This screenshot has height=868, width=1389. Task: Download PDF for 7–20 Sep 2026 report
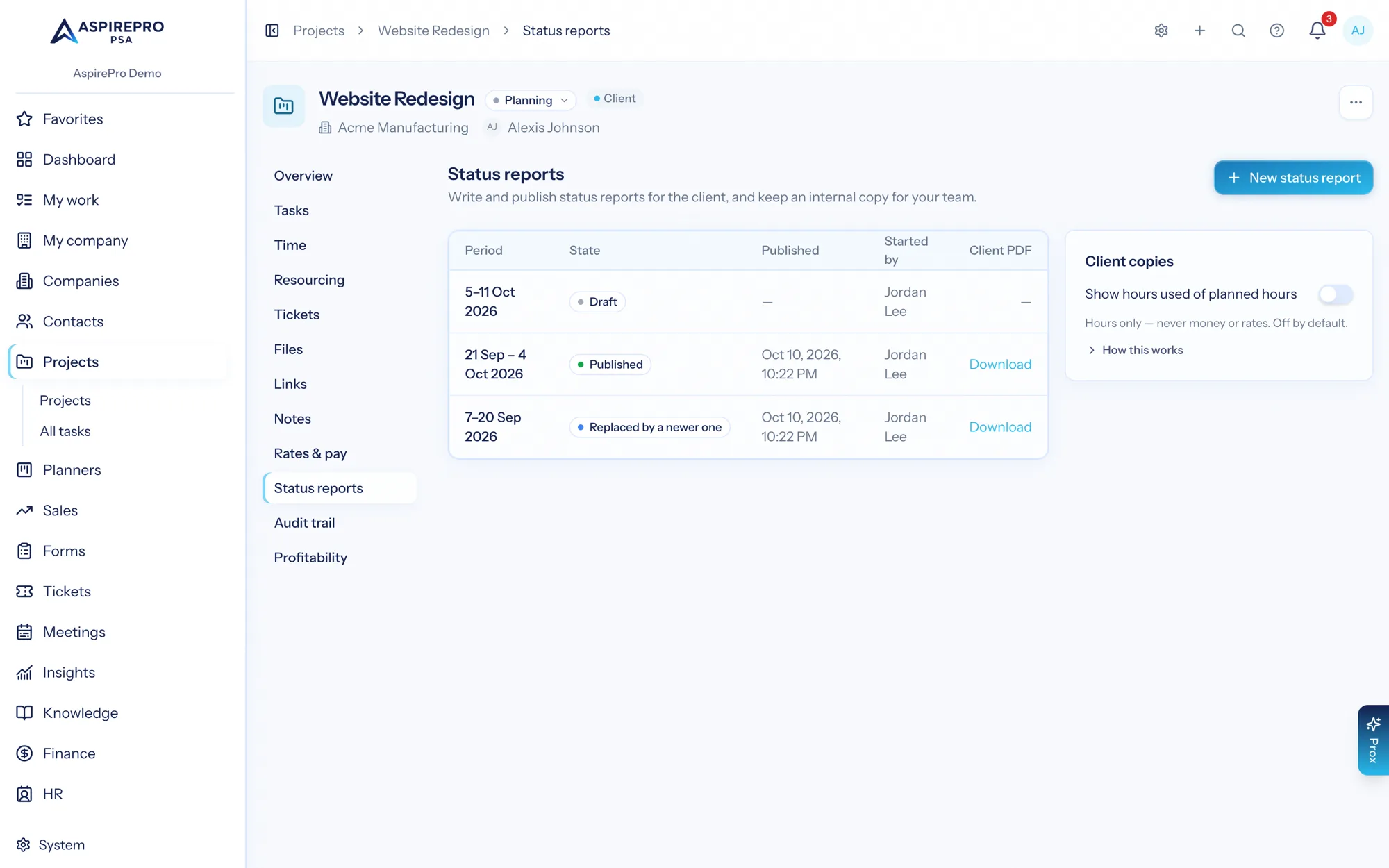click(1000, 427)
